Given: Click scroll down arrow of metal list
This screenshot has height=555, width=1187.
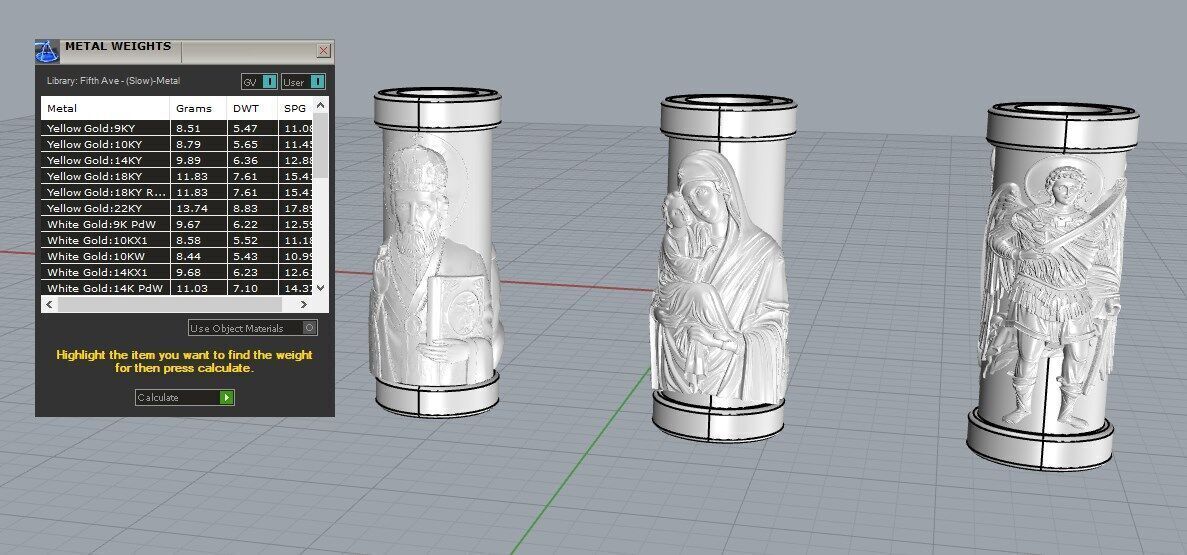Looking at the screenshot, I should point(320,288).
